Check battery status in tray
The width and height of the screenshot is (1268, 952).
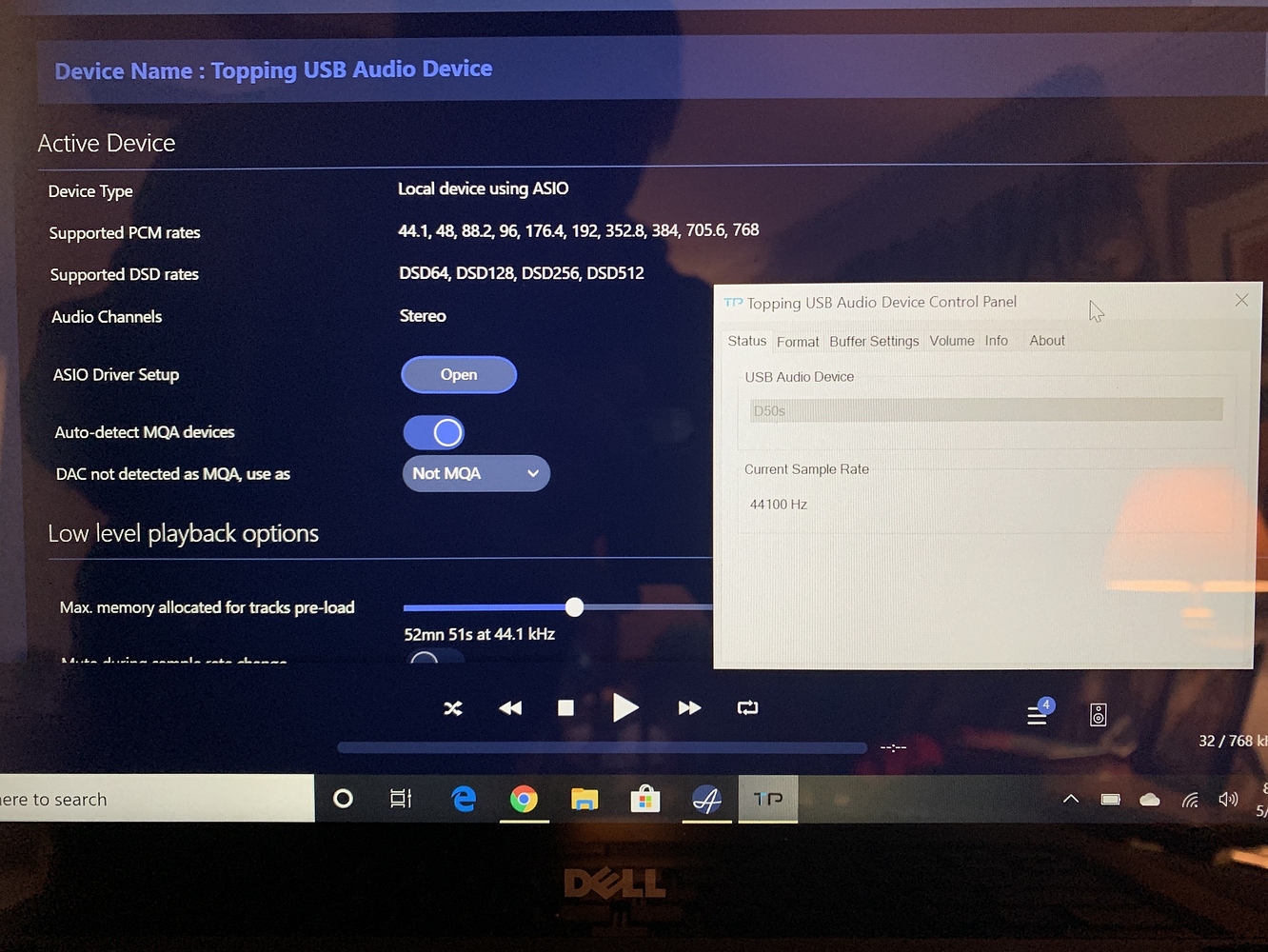pos(1111,800)
